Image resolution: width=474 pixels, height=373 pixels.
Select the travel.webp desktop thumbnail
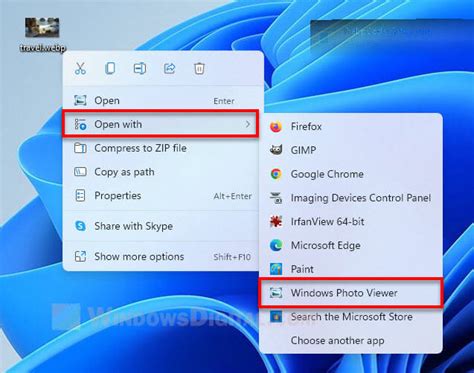pyautogui.click(x=42, y=28)
